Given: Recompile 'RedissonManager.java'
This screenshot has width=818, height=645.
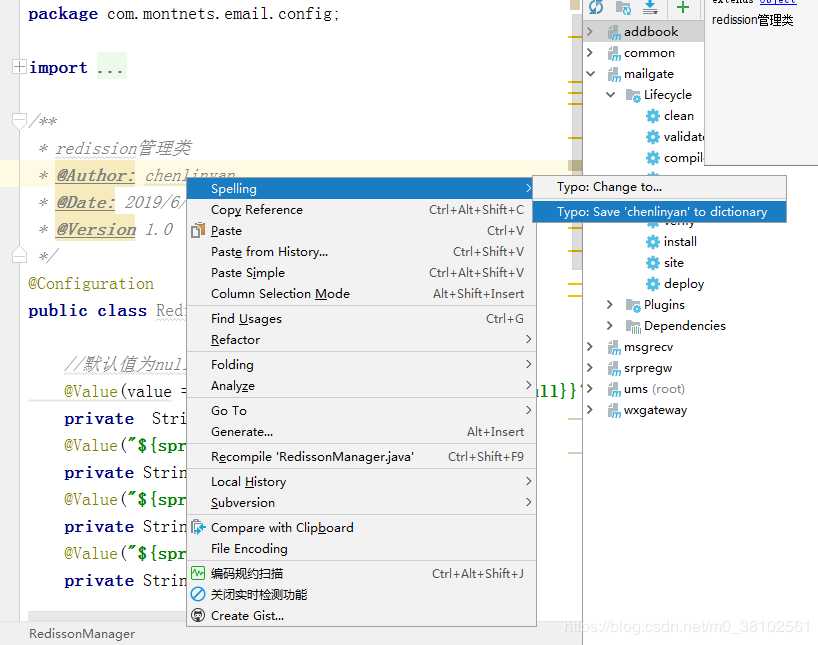Looking at the screenshot, I should click(x=361, y=457).
